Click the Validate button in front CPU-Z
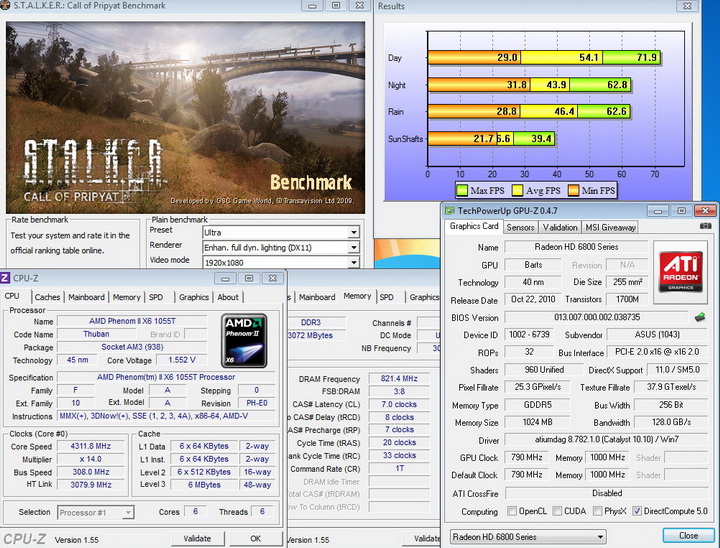Image resolution: width=720 pixels, height=548 pixels. (197, 538)
